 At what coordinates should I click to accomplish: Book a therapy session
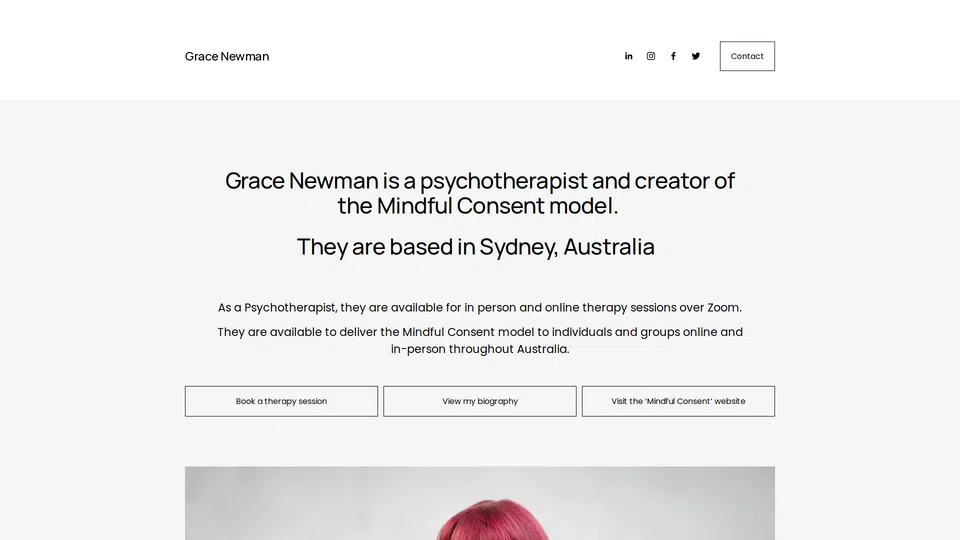(x=282, y=401)
